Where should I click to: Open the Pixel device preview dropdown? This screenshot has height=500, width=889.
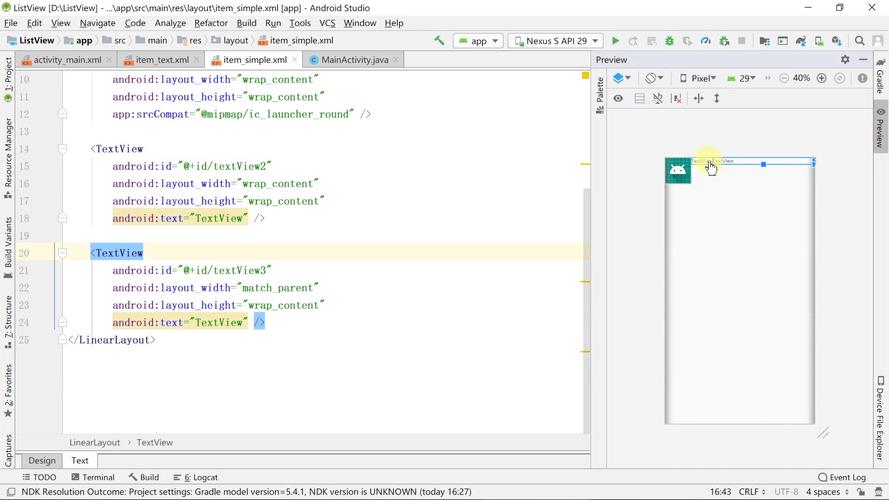(698, 78)
